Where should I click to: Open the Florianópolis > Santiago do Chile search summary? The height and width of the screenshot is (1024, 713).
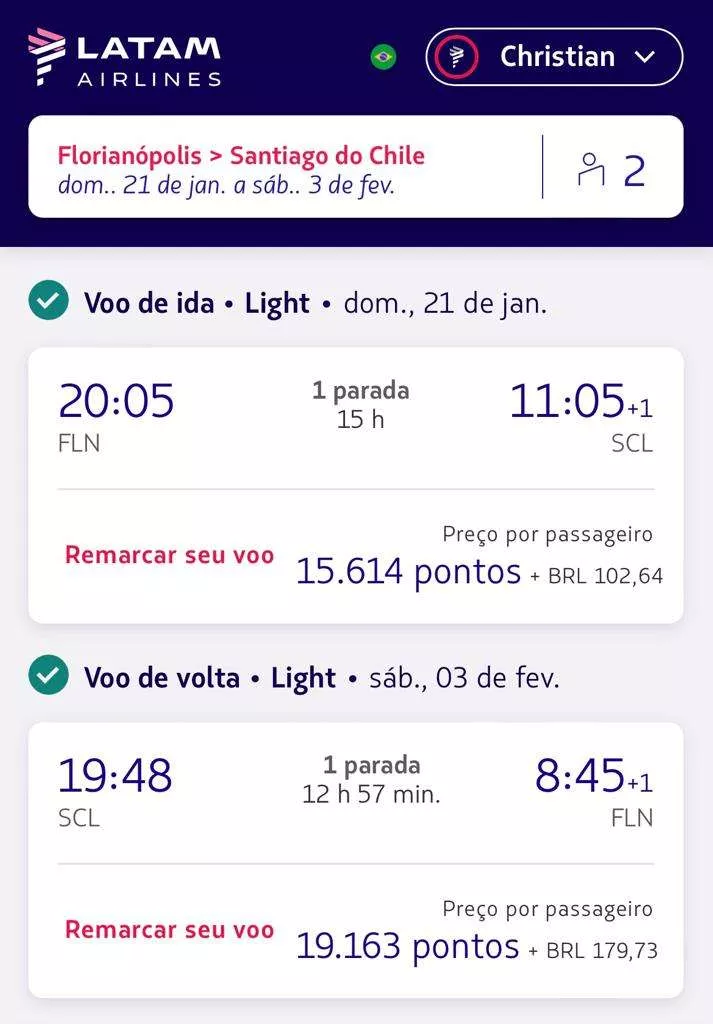[241, 156]
